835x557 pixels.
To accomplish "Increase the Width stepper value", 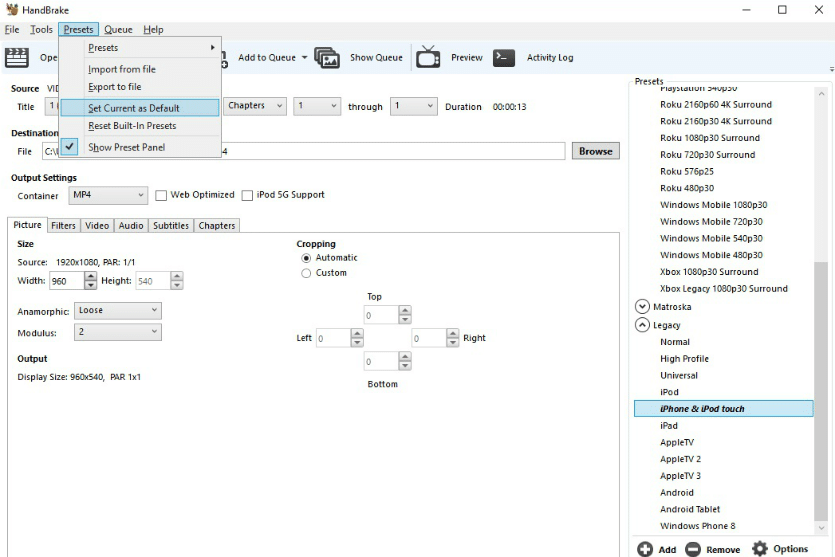I will [x=91, y=276].
